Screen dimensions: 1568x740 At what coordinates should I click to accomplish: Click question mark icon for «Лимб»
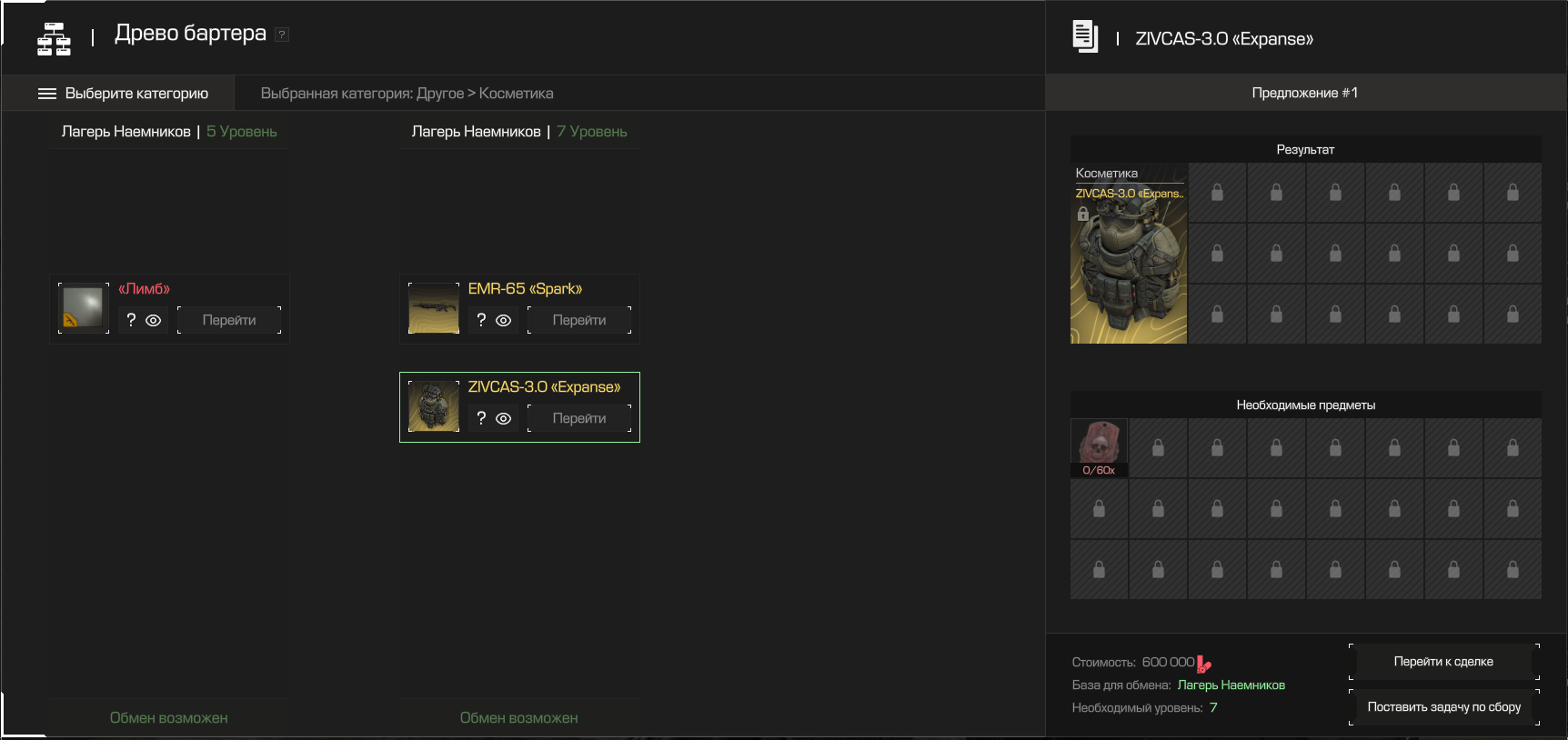click(131, 320)
